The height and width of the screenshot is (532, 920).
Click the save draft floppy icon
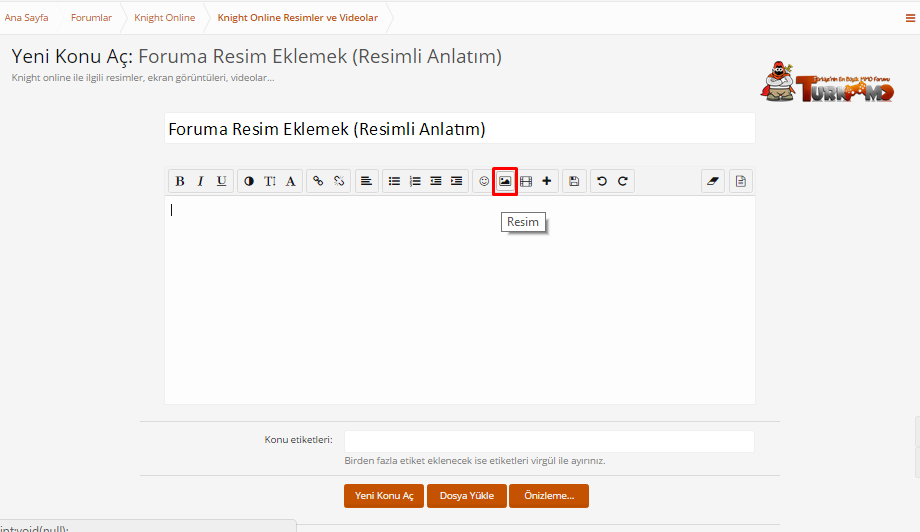coord(574,181)
